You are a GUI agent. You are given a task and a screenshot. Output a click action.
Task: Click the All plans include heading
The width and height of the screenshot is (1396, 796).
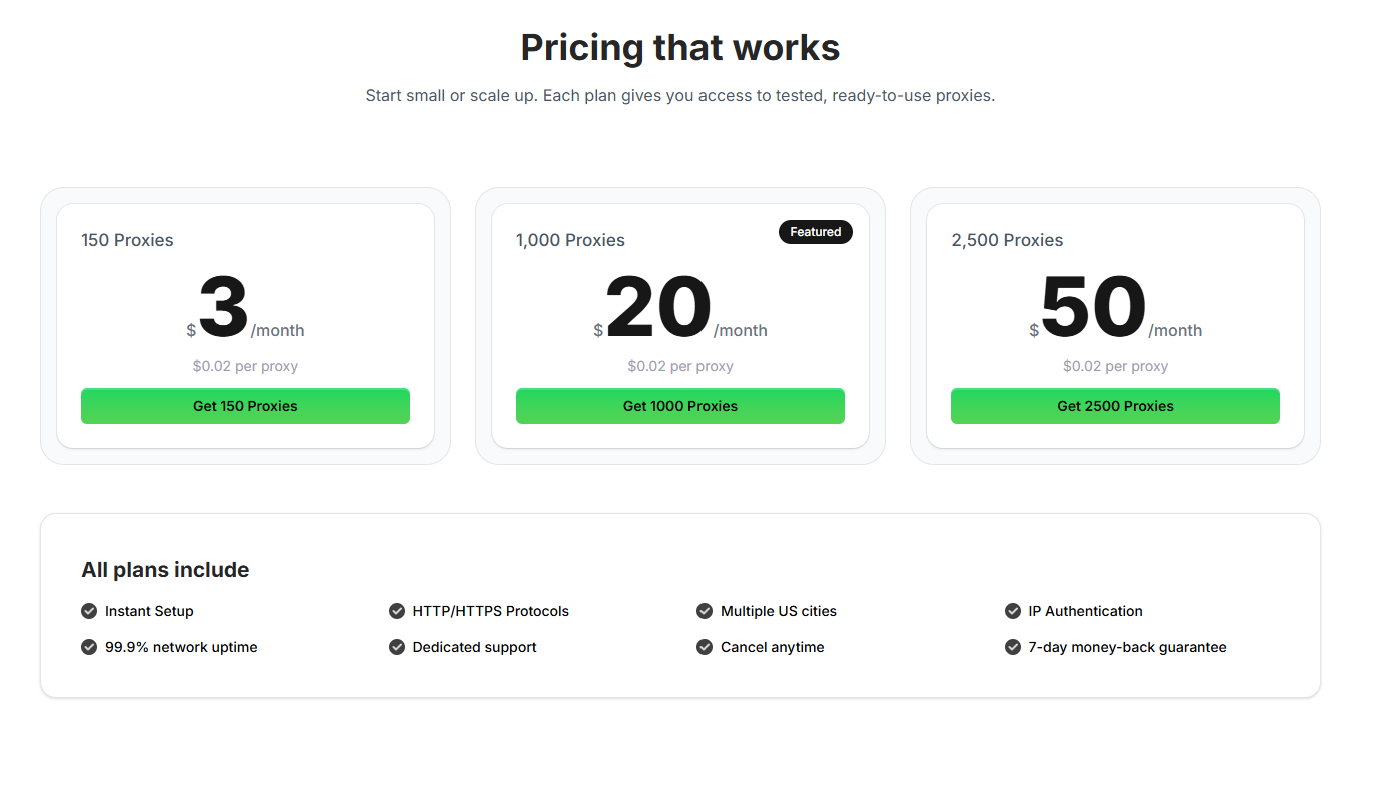pos(165,570)
